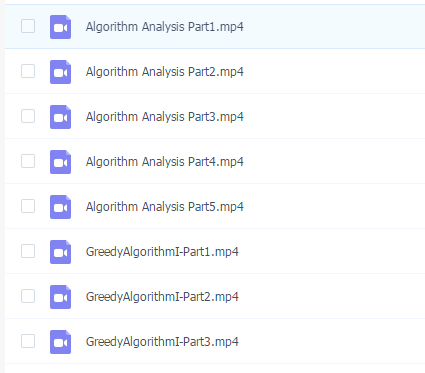The width and height of the screenshot is (425, 373).
Task: Click video icon for GreedyAlgorithmI-Part3.mp4
Action: (60, 342)
